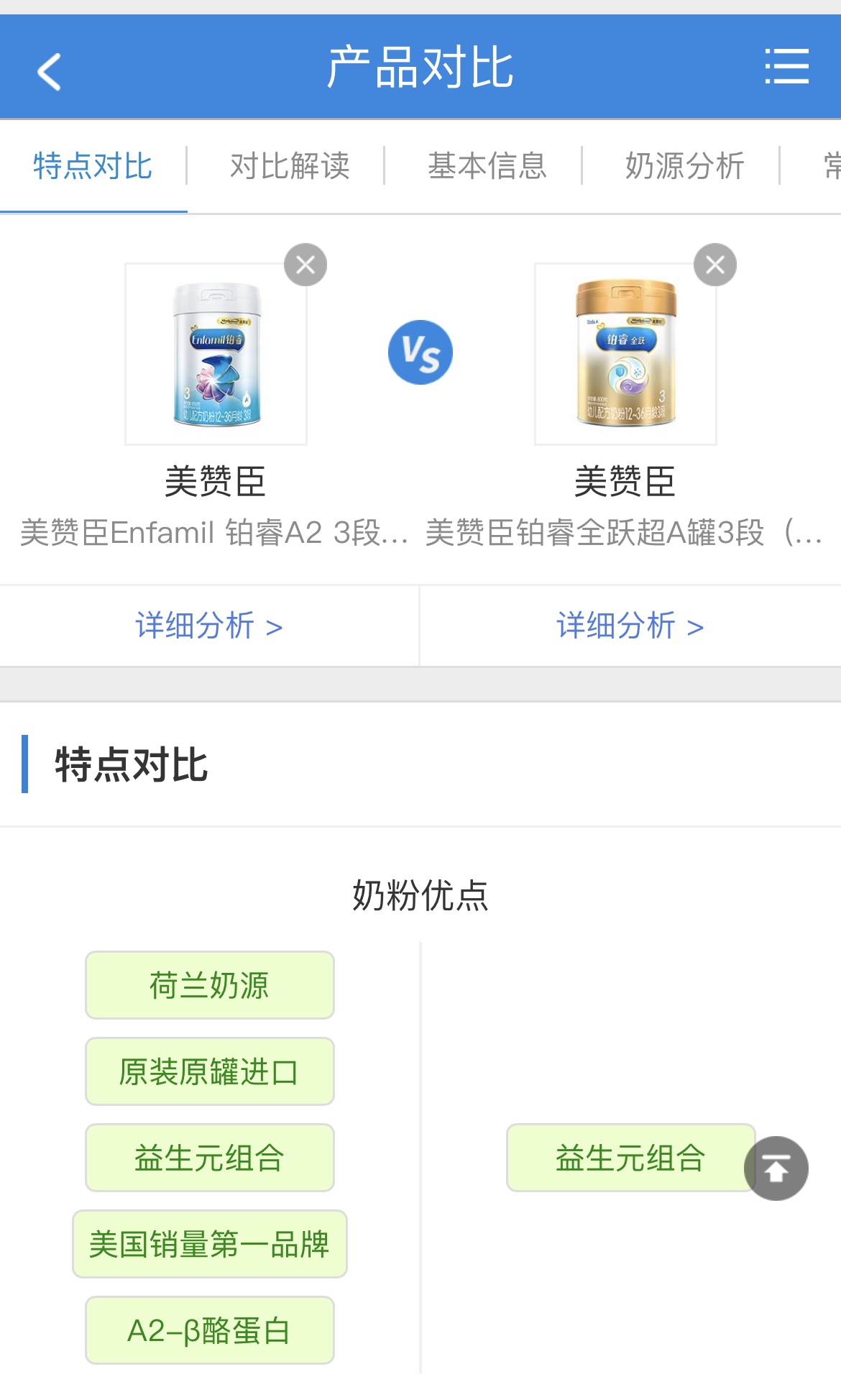Open the list menu icon

point(786,67)
